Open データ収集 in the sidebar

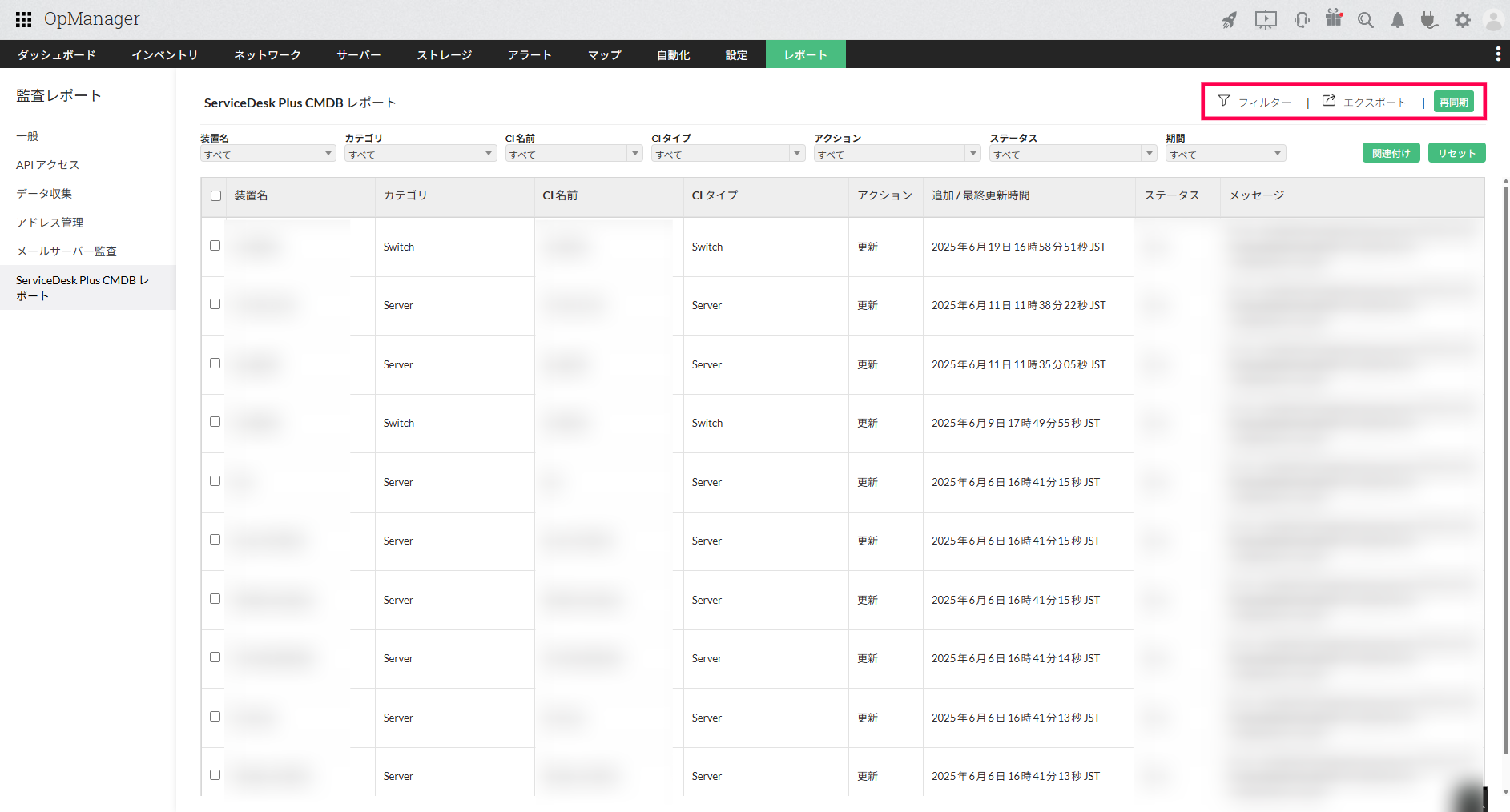(x=44, y=194)
